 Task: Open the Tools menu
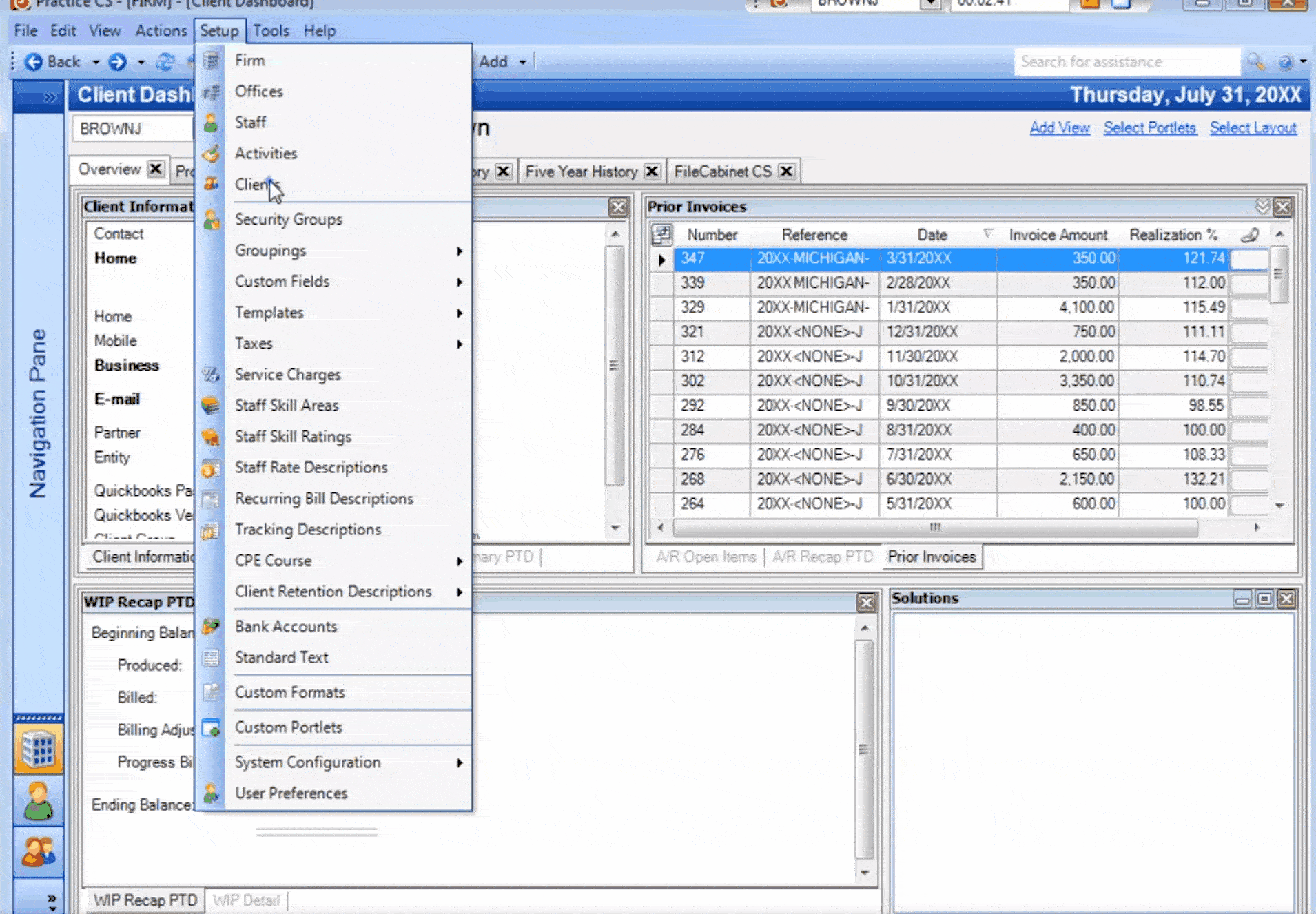coord(271,30)
